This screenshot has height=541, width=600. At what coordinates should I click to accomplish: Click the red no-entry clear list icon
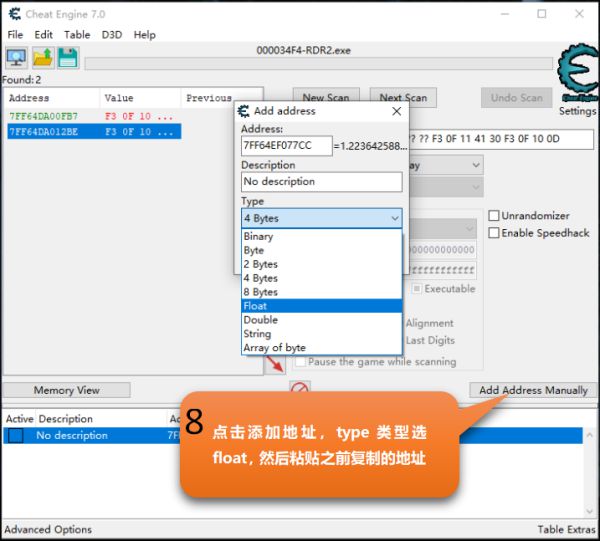pos(299,388)
